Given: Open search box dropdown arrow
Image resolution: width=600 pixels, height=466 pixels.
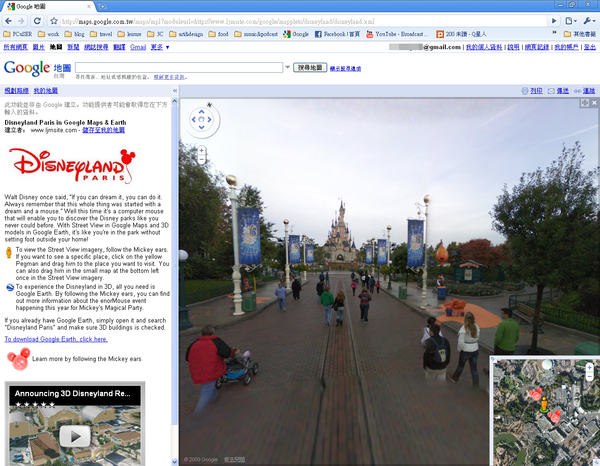Looking at the screenshot, I should tap(287, 67).
